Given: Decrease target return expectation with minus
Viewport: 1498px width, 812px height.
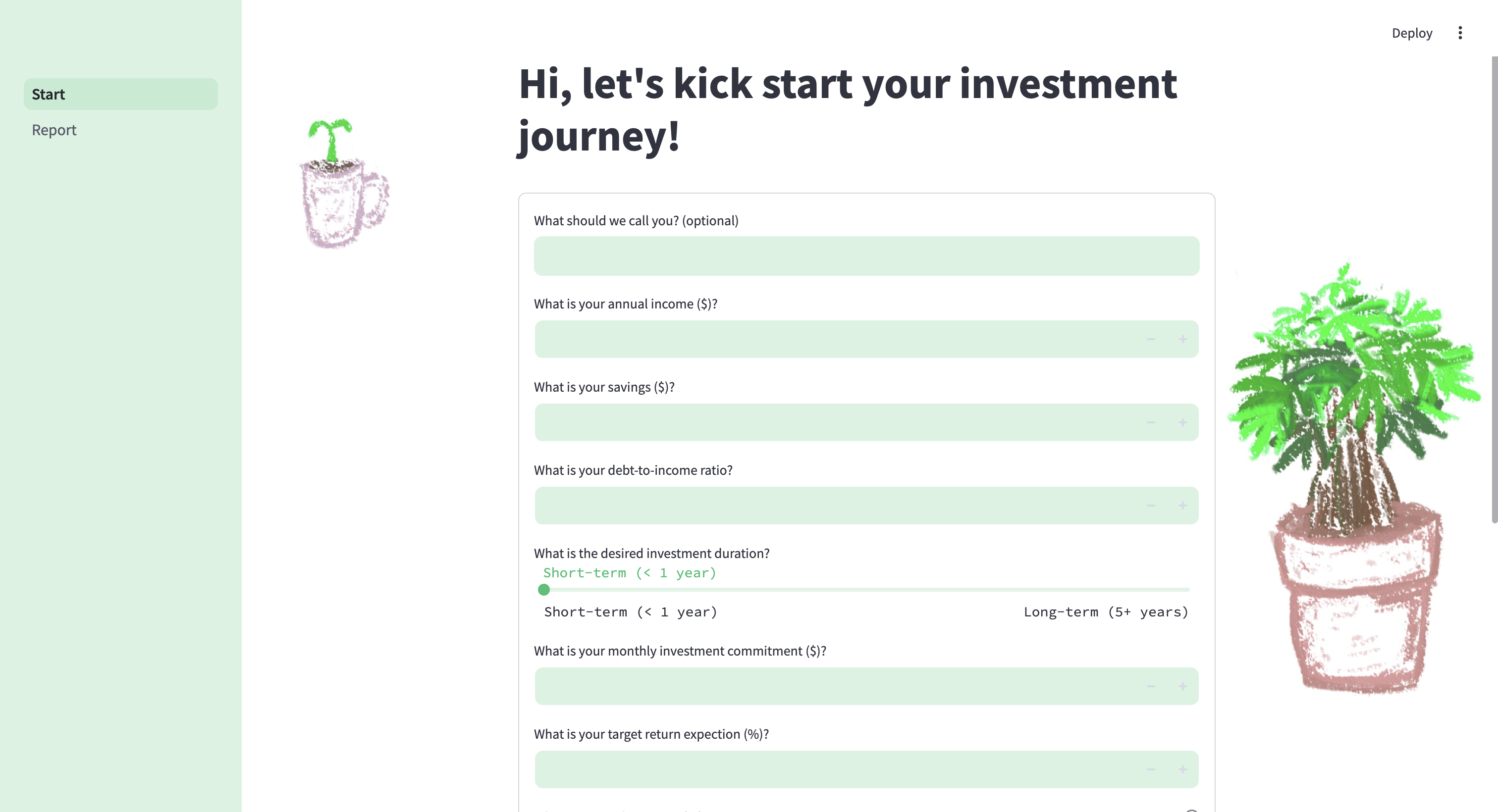Looking at the screenshot, I should click(1151, 769).
